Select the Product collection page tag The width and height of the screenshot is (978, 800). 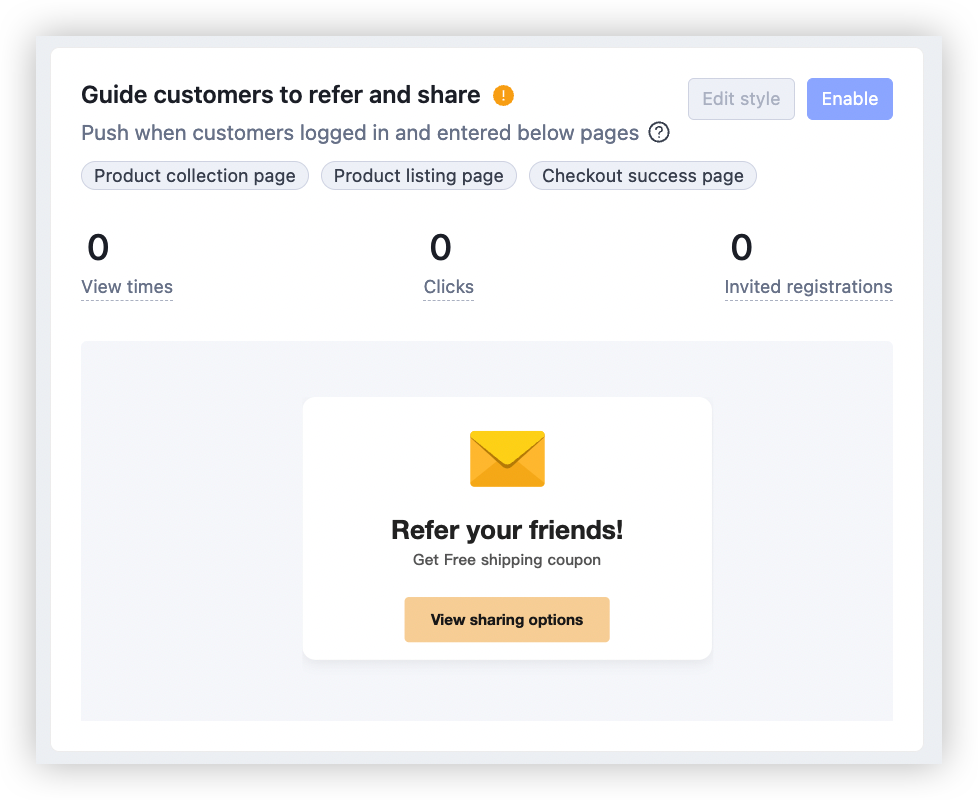(x=194, y=175)
